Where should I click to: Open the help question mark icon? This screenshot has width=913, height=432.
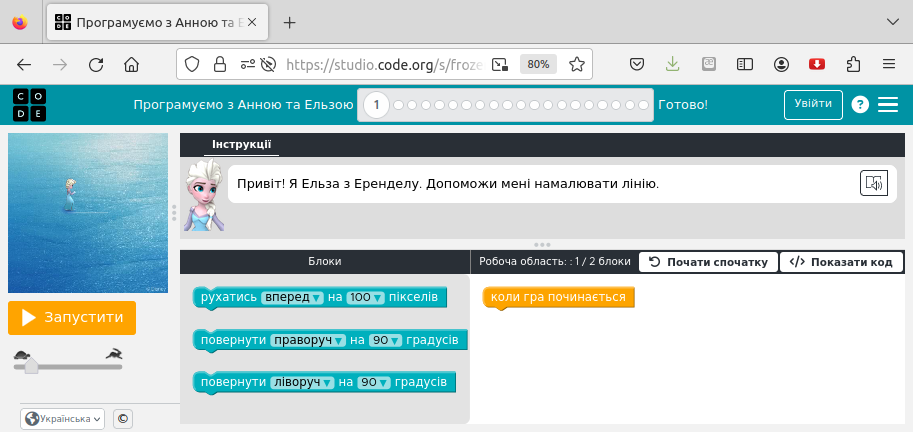point(860,105)
